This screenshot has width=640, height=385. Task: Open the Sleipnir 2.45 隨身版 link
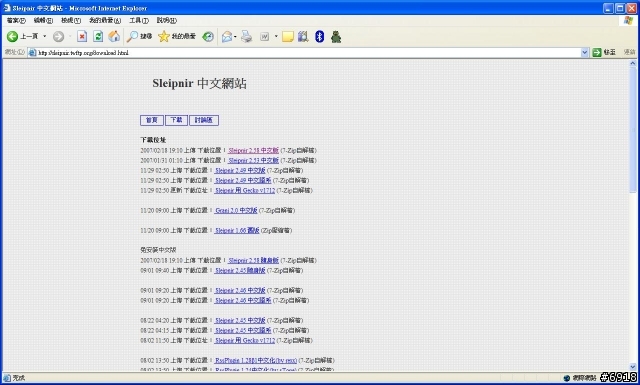point(240,270)
